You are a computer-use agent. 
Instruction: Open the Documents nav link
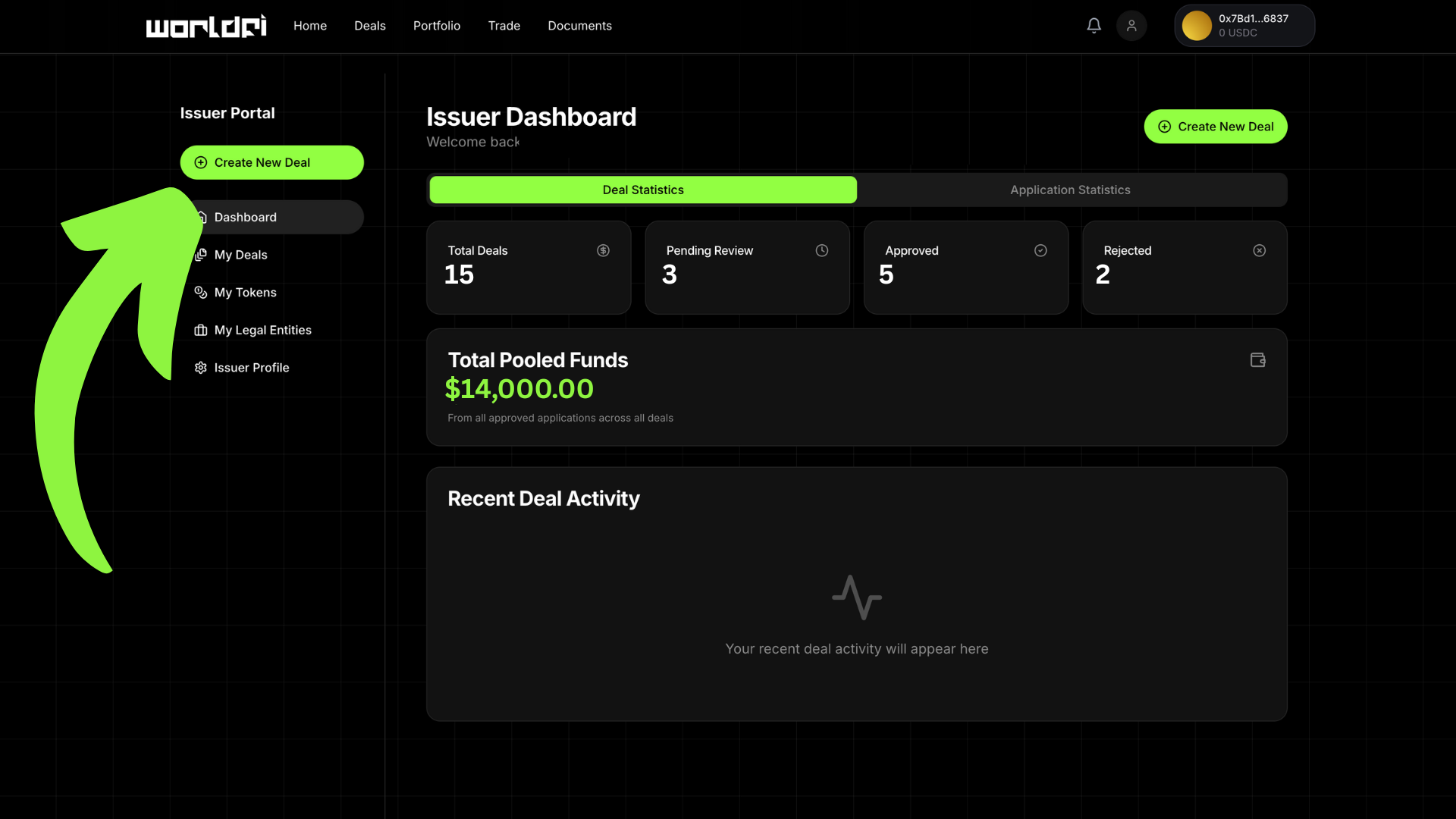(579, 26)
